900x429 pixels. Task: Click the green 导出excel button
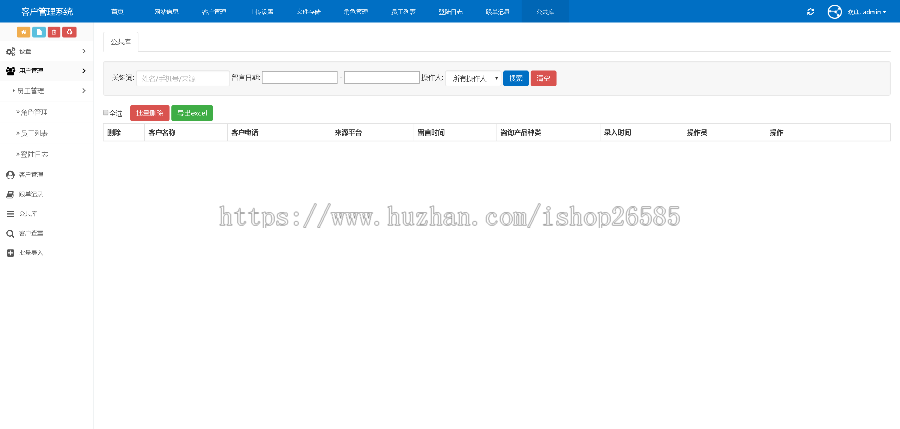tap(192, 113)
